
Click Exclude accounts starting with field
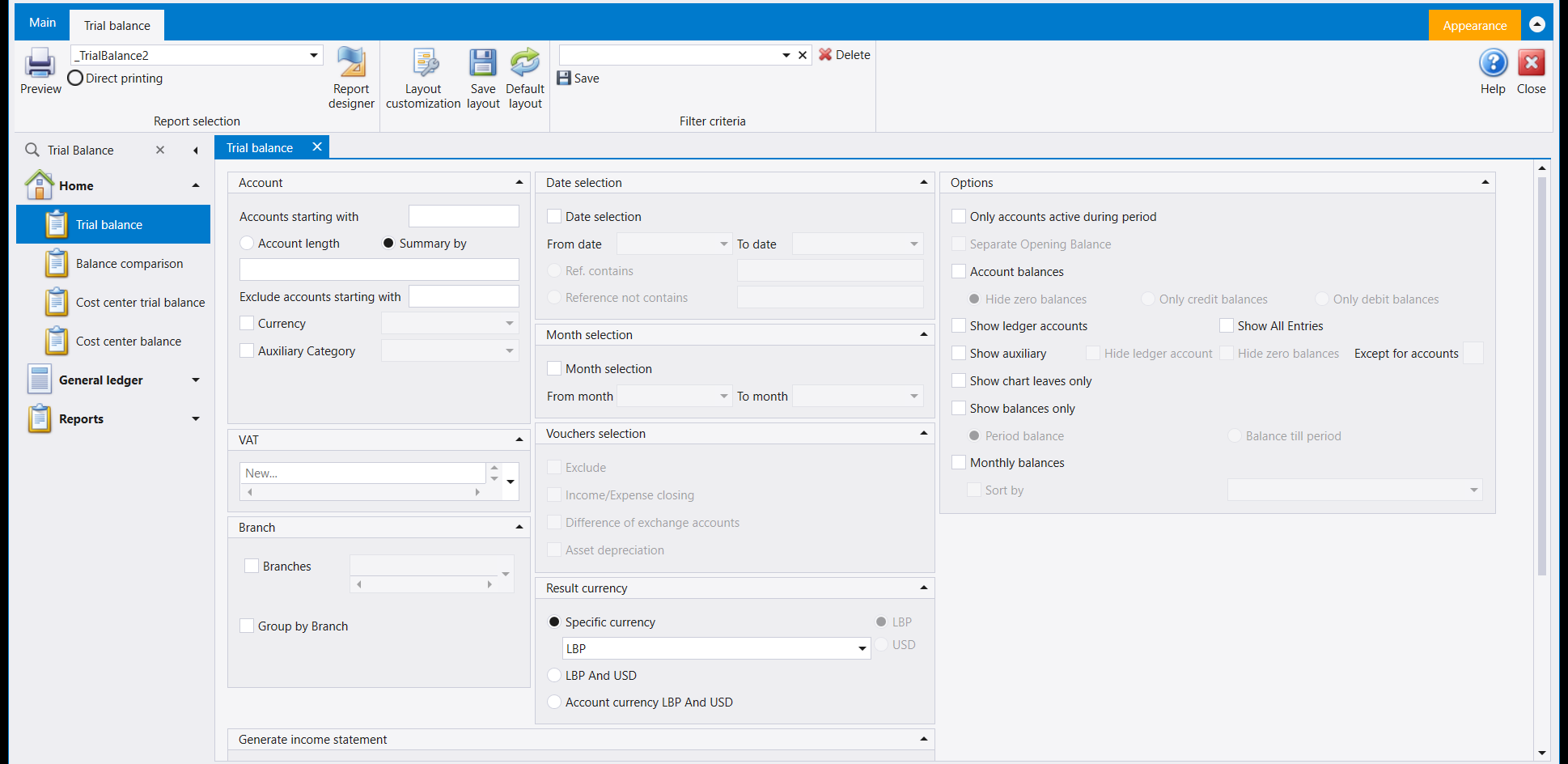point(464,296)
